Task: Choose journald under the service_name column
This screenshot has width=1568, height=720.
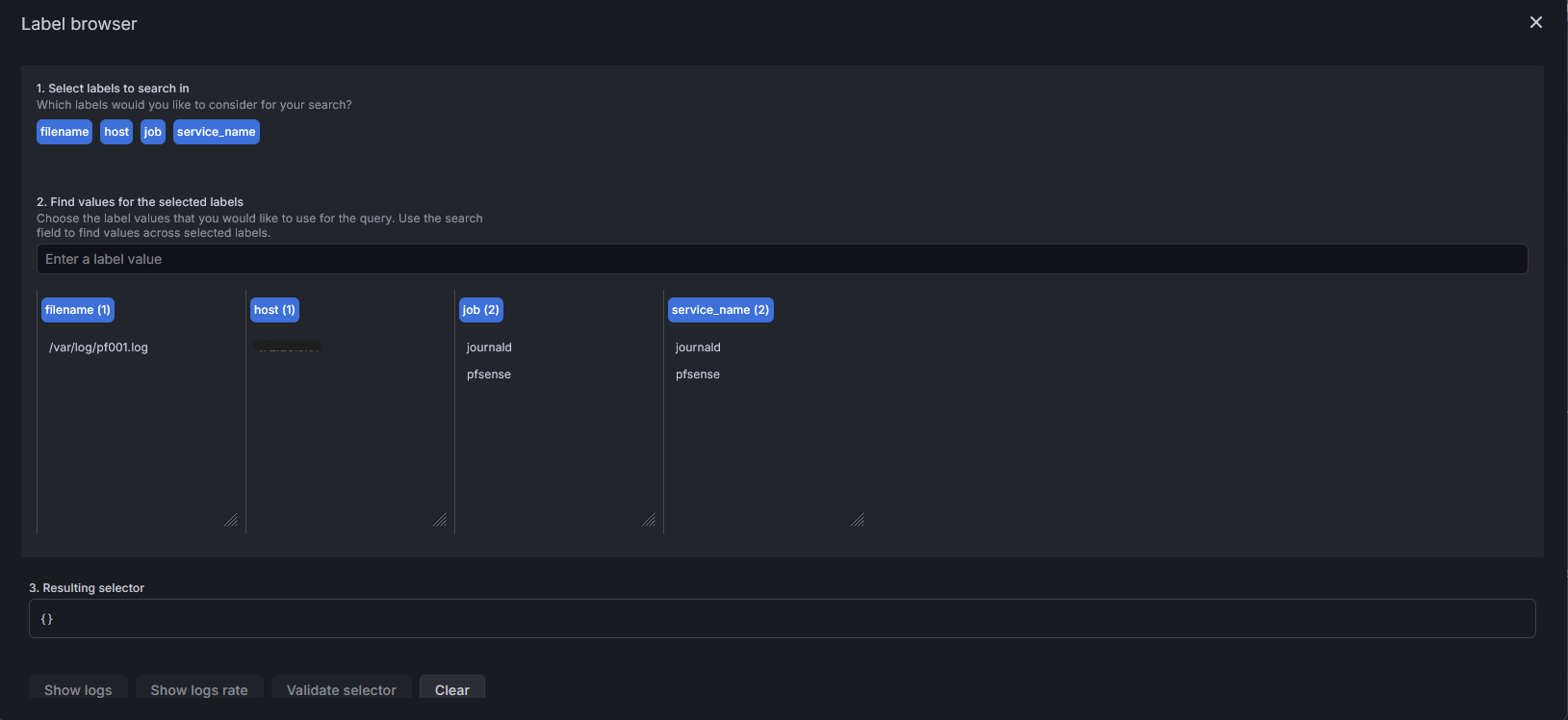Action: click(x=698, y=347)
